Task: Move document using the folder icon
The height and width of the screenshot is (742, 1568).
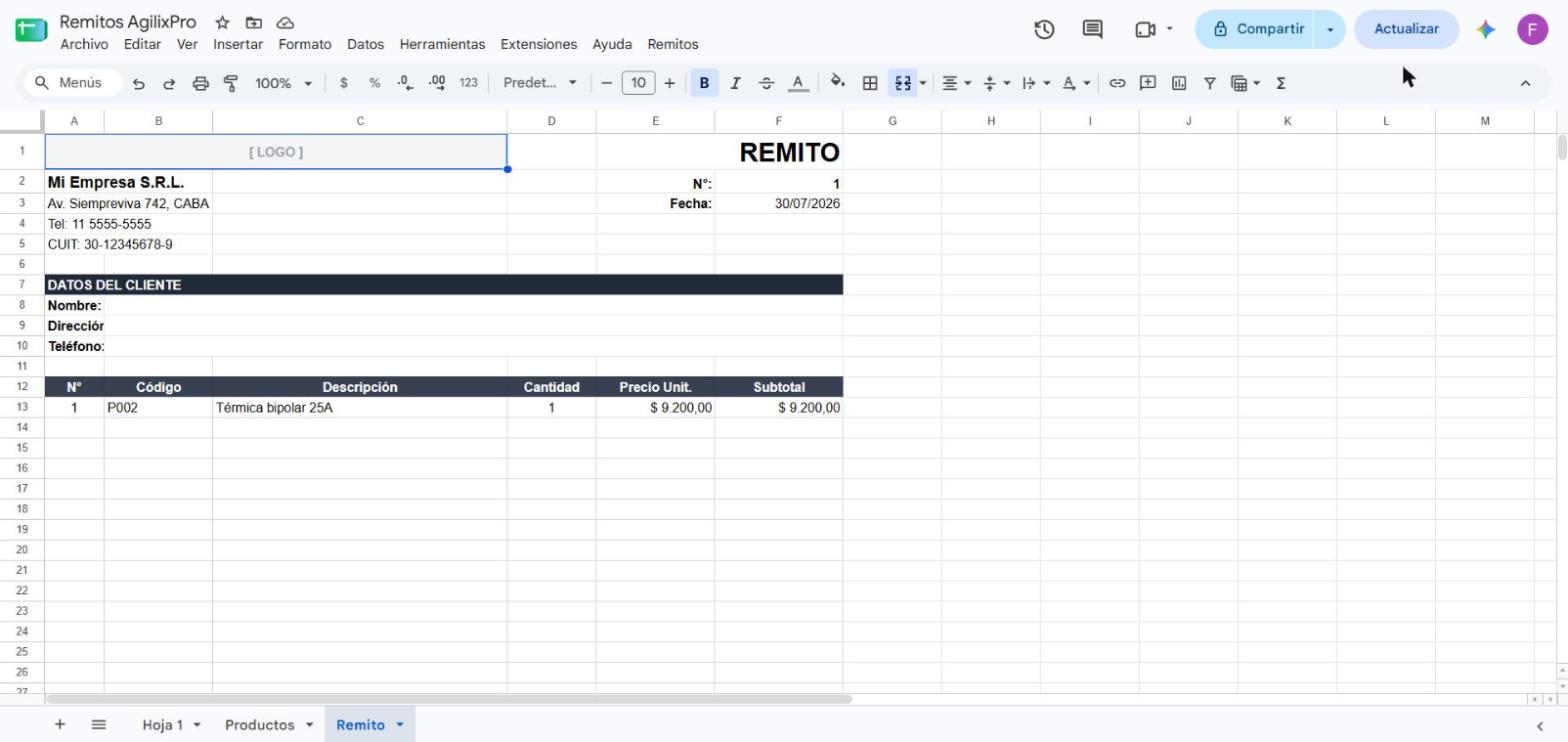Action: (x=253, y=22)
